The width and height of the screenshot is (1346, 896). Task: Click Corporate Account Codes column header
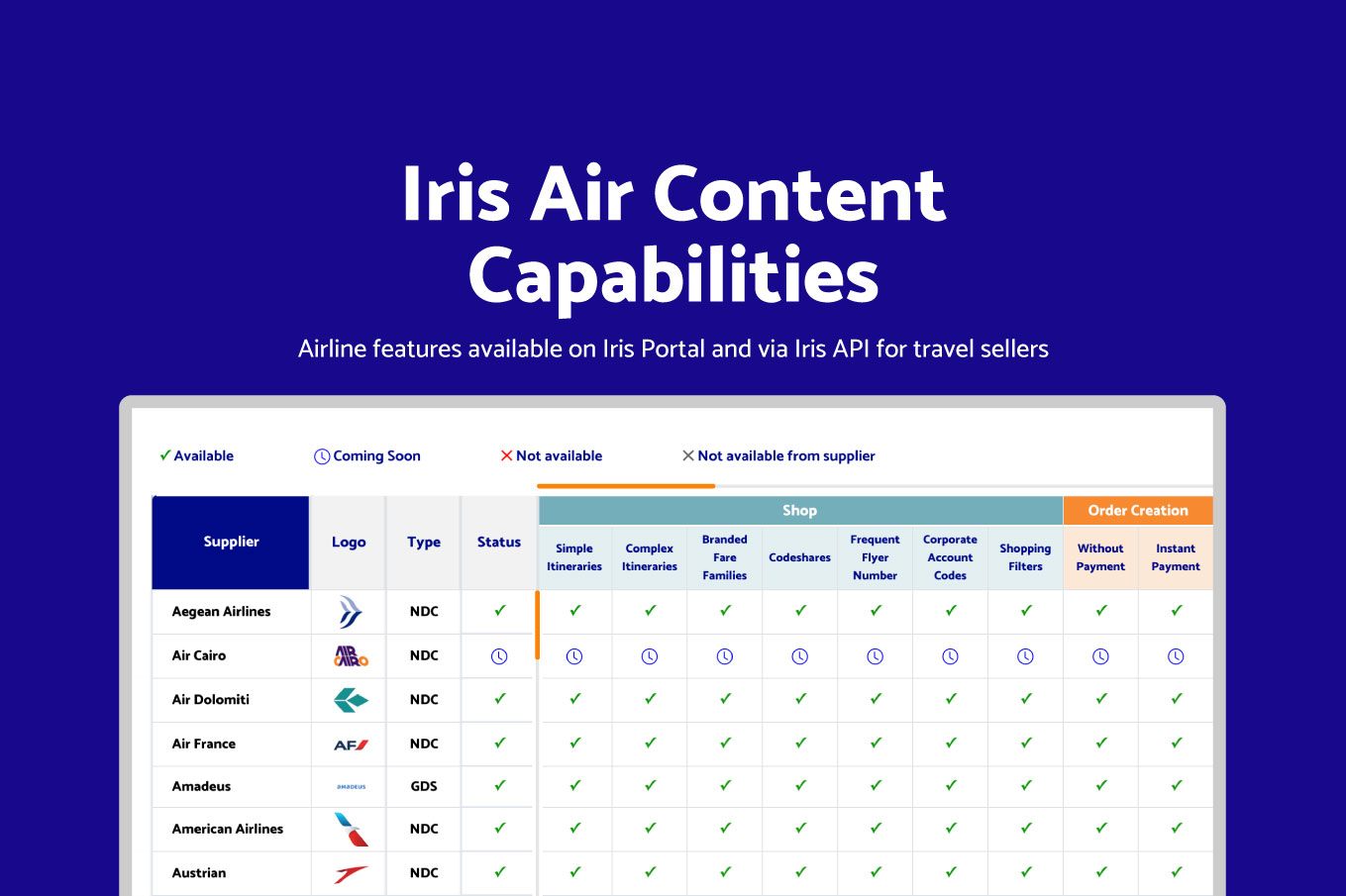pos(951,557)
